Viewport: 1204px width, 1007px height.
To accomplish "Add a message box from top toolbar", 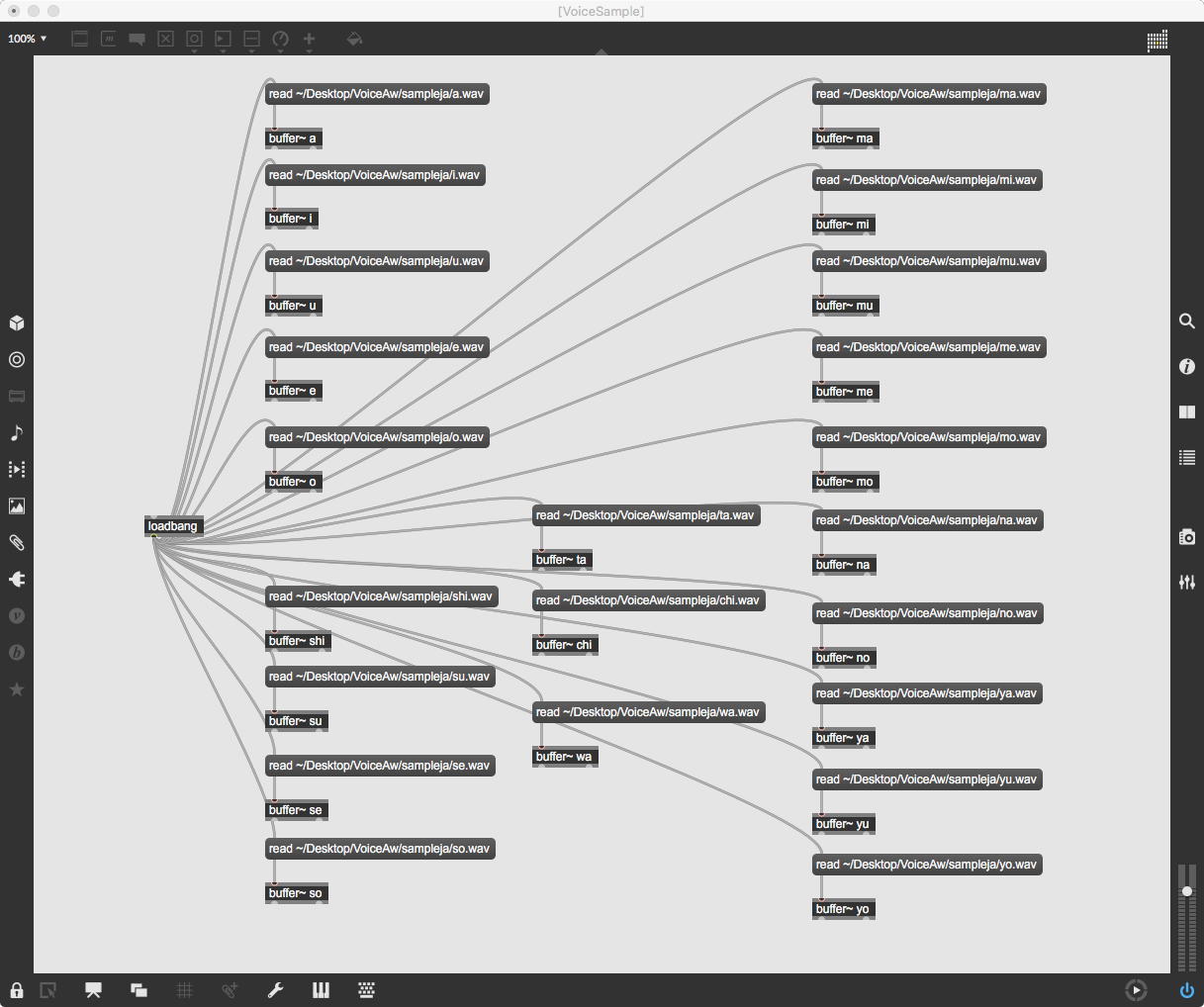I will (x=109, y=39).
